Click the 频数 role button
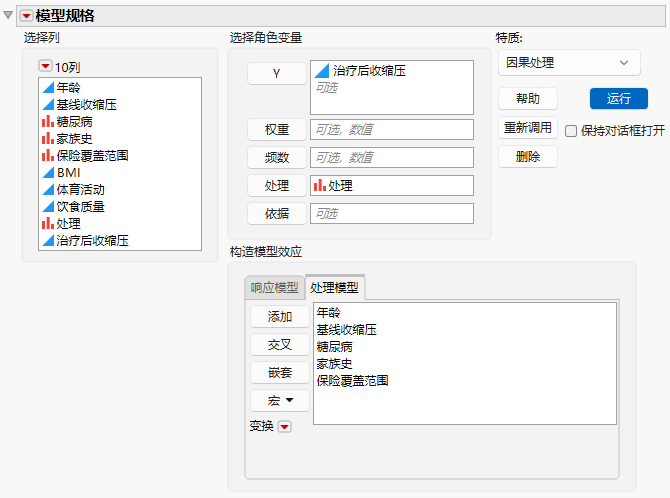The width and height of the screenshot is (670, 498). pos(277,158)
